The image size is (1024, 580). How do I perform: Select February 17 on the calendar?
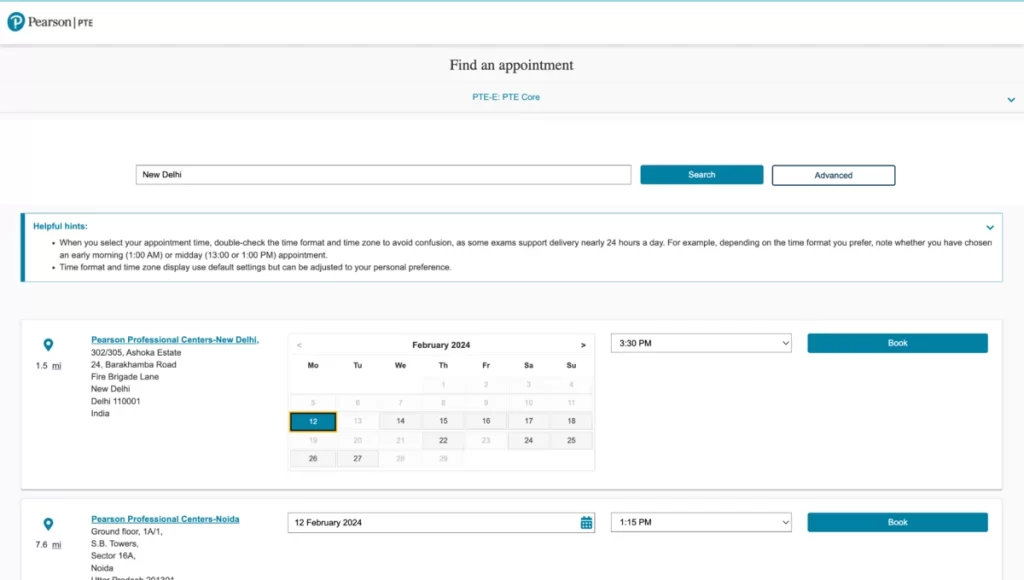click(528, 420)
